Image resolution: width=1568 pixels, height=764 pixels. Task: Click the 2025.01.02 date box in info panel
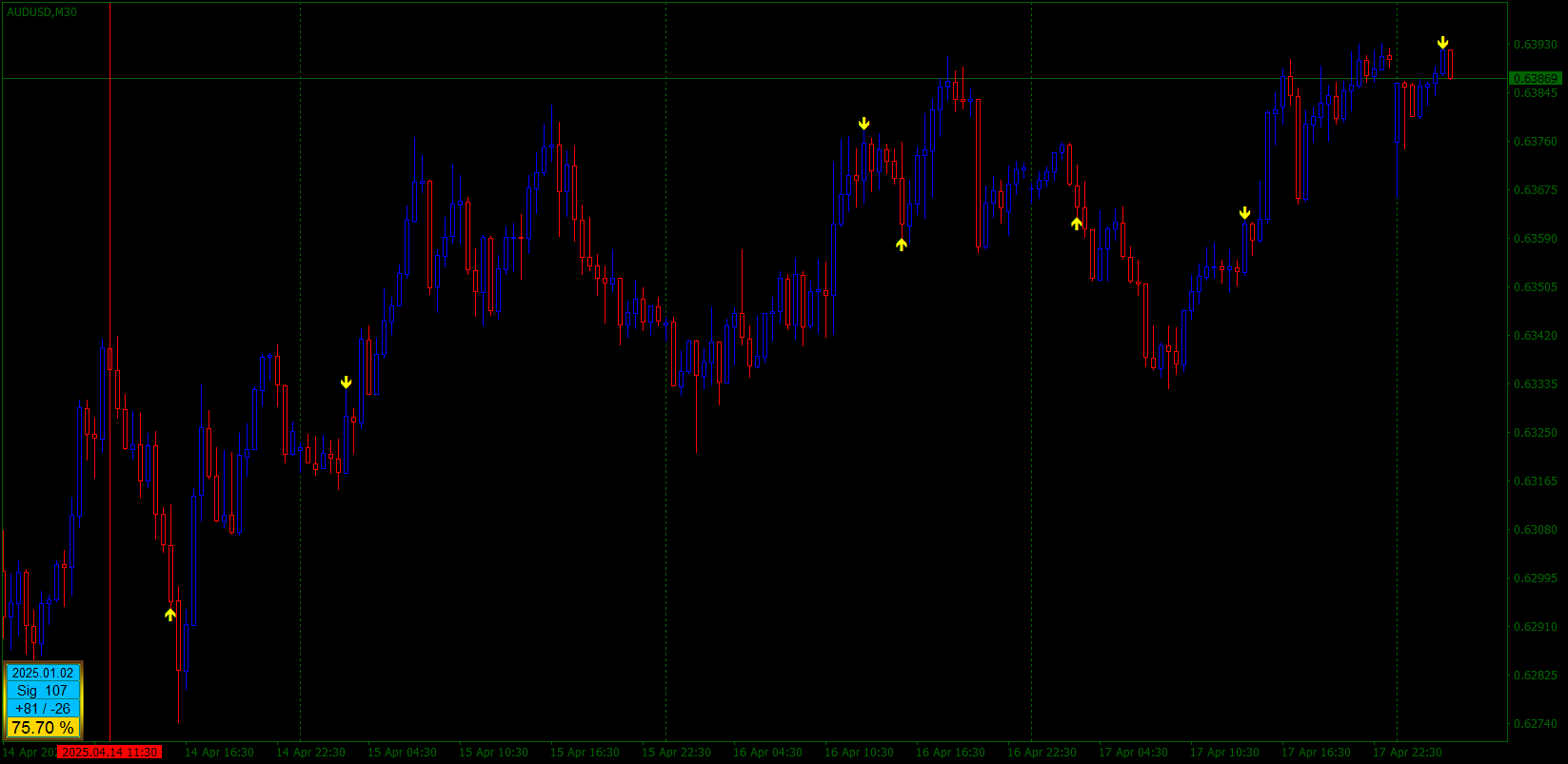43,673
